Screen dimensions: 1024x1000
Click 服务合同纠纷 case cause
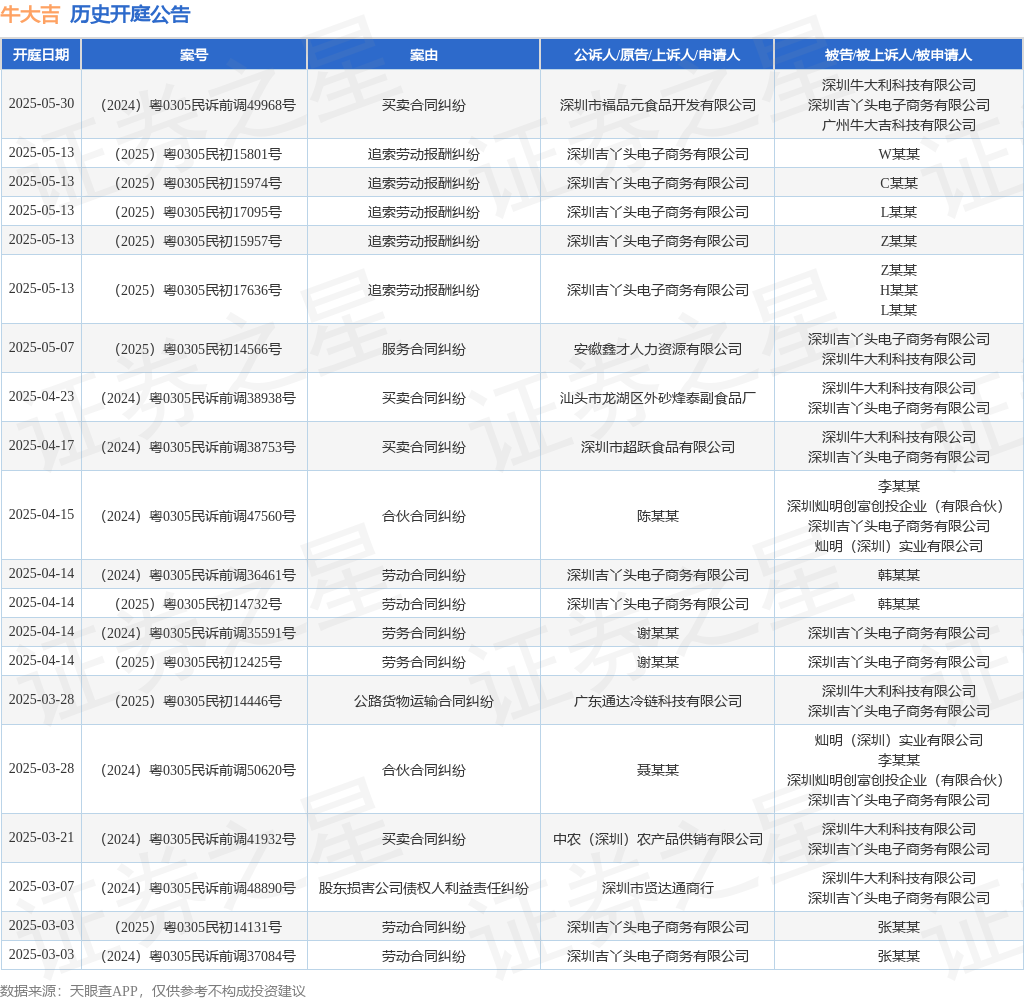(x=423, y=349)
